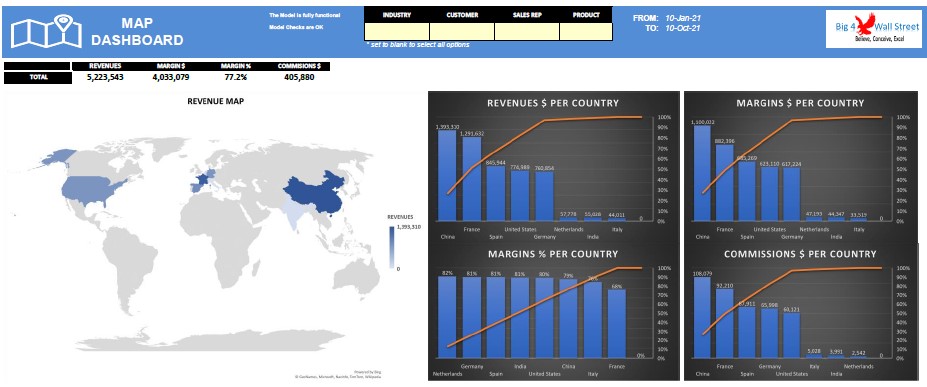Click the 108,079 label in Commissions chart
This screenshot has width=927, height=387.
click(x=702, y=273)
